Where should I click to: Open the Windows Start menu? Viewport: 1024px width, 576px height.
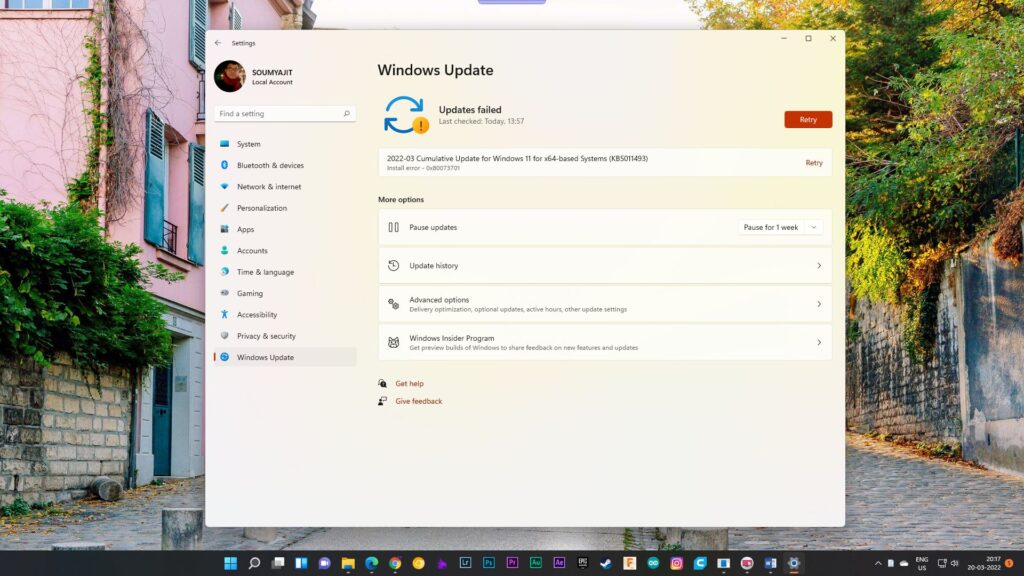click(231, 563)
